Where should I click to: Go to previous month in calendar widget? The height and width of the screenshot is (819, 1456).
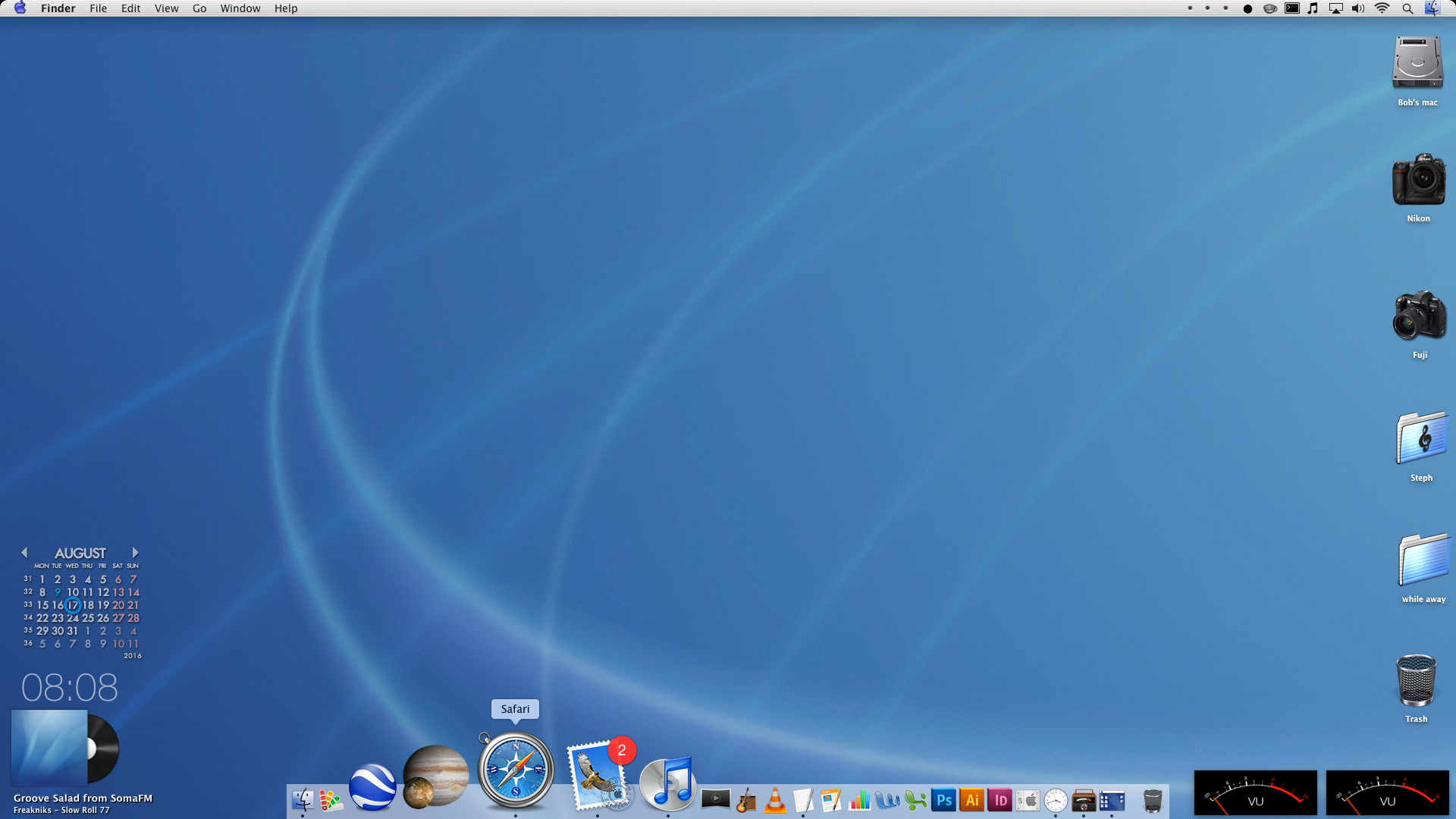24,553
